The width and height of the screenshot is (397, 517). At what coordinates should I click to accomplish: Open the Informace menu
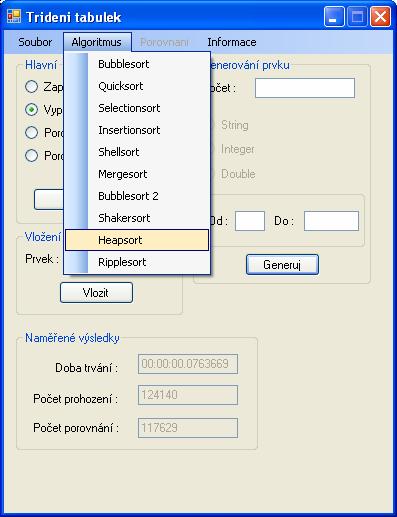tap(232, 42)
